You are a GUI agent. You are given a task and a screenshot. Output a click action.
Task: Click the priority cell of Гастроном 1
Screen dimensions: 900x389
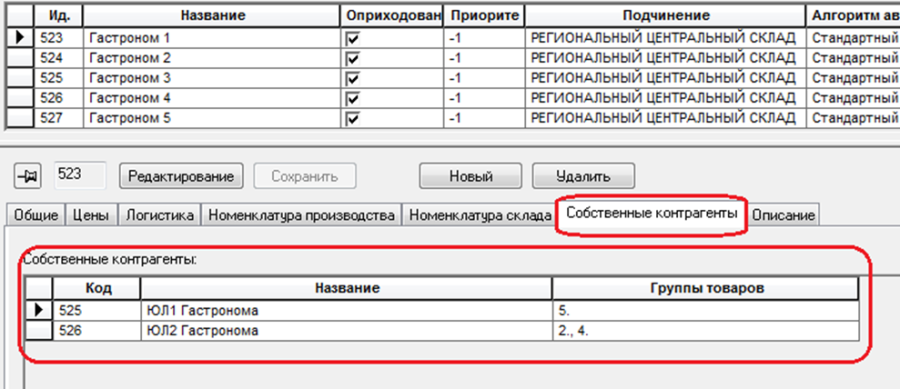click(485, 38)
